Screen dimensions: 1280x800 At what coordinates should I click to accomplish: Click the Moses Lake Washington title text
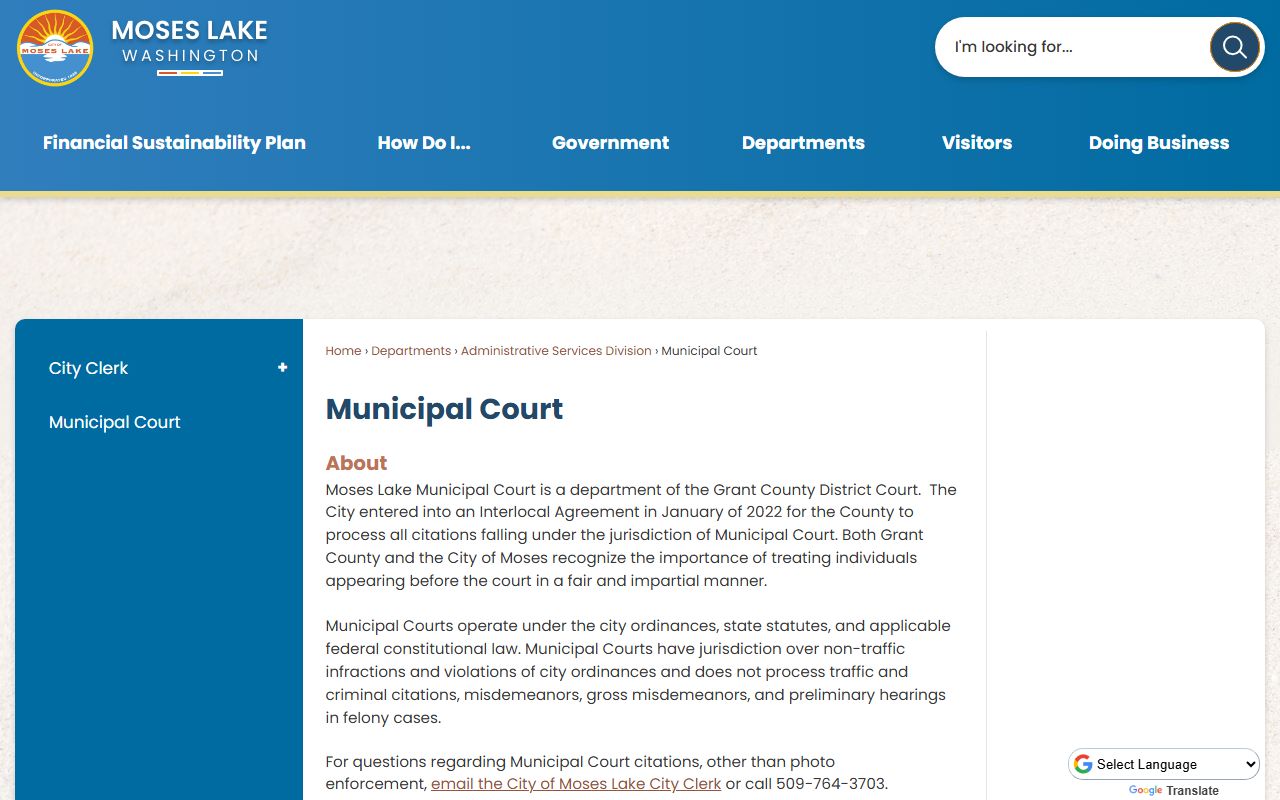coord(190,41)
